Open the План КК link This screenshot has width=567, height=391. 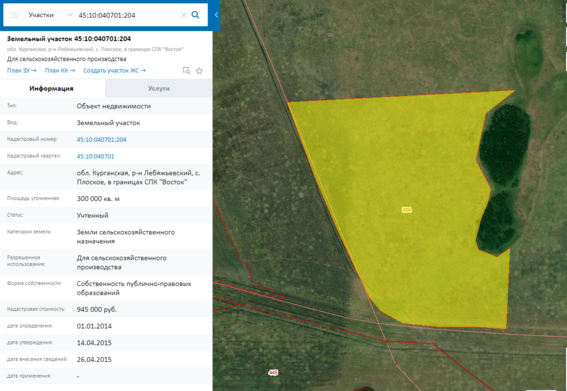60,71
